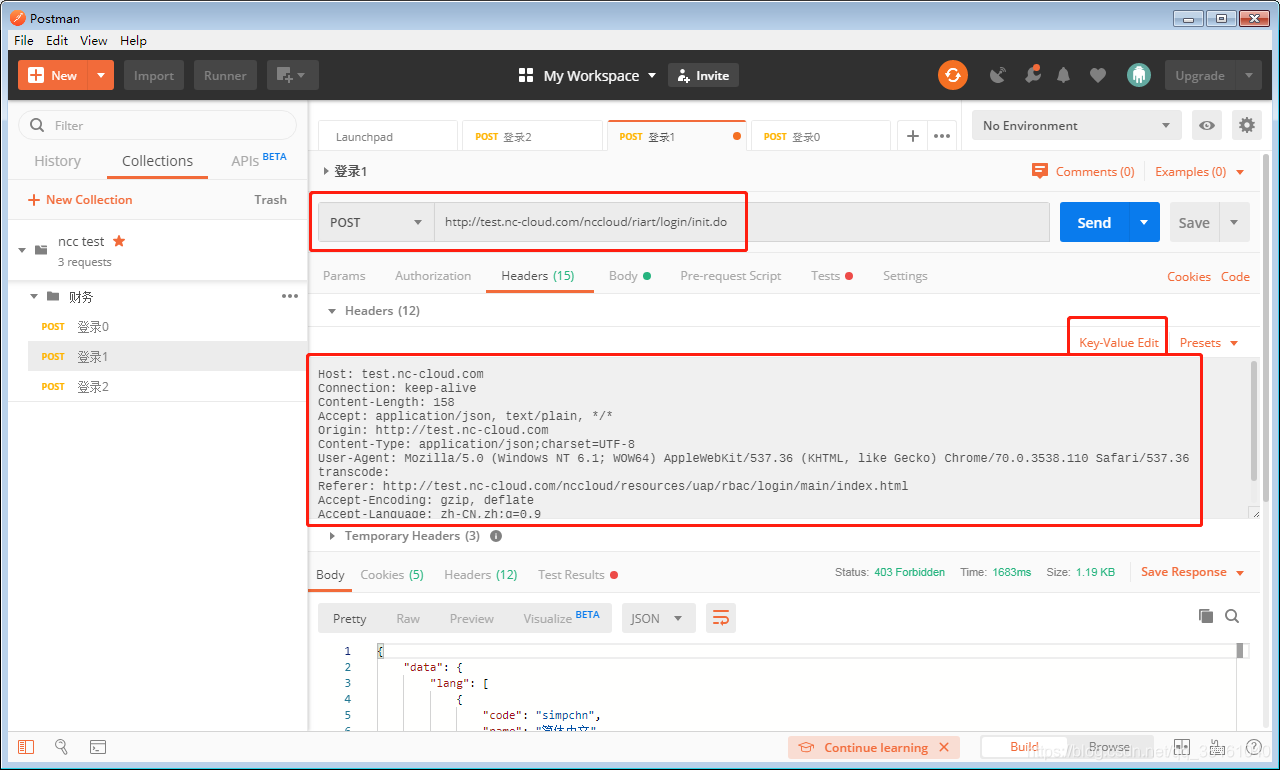Open the notifications bell icon
The image size is (1280, 770).
(1064, 75)
